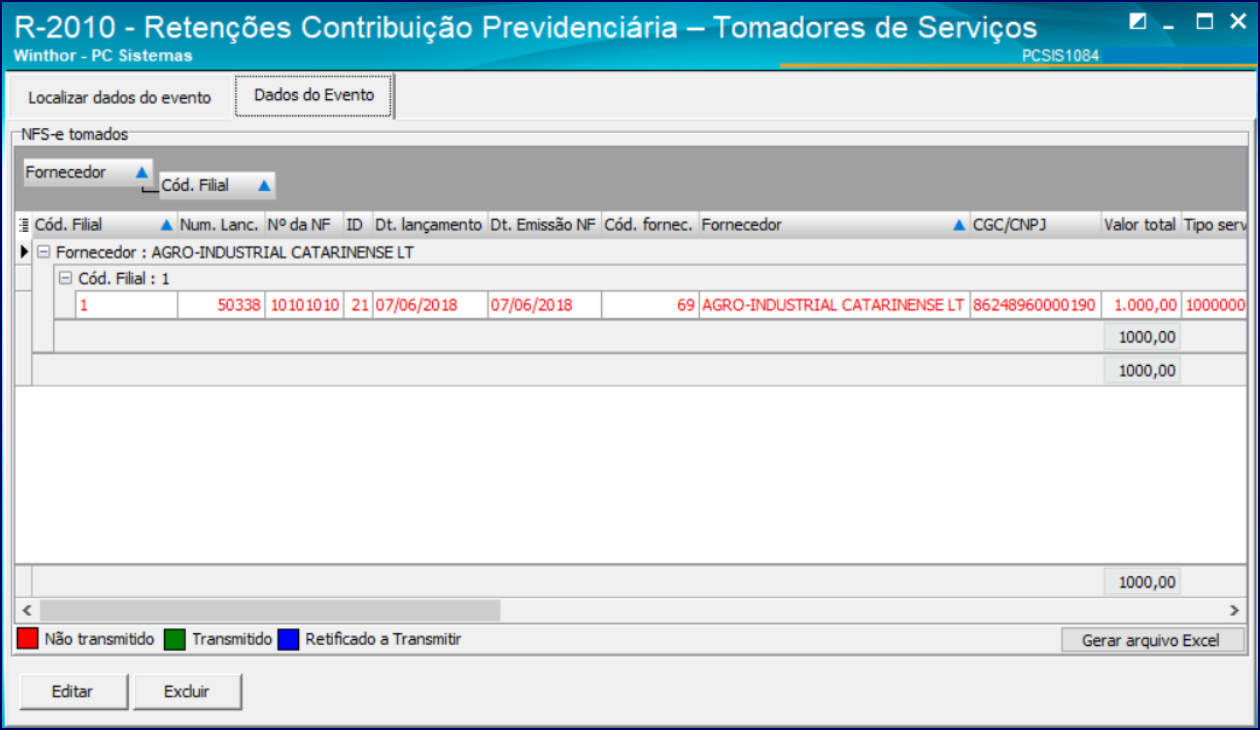Click the Editar button
Screen dimensions: 1260x730
[72, 691]
